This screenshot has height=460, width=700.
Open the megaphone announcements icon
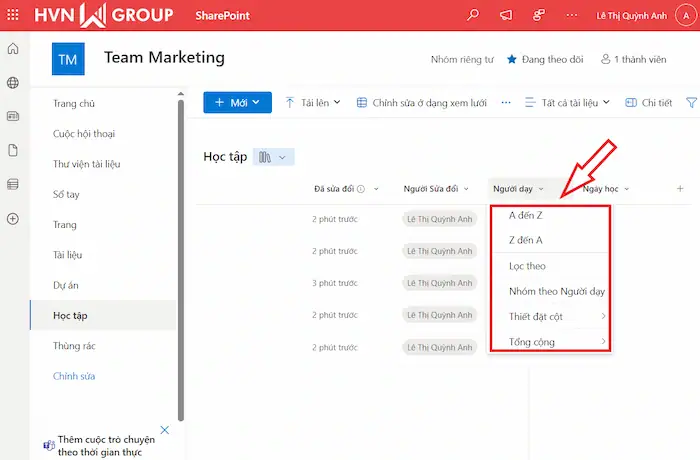506,15
